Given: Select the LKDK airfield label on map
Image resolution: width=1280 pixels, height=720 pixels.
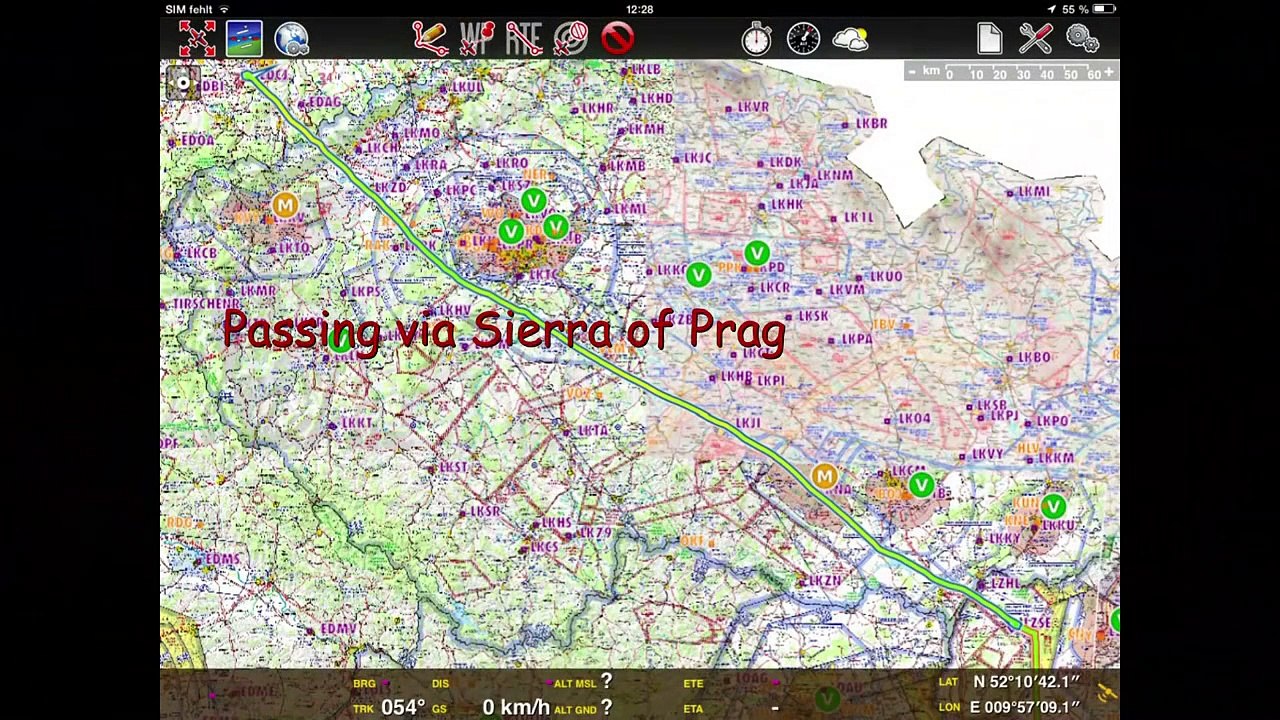Looking at the screenshot, I should tap(786, 161).
